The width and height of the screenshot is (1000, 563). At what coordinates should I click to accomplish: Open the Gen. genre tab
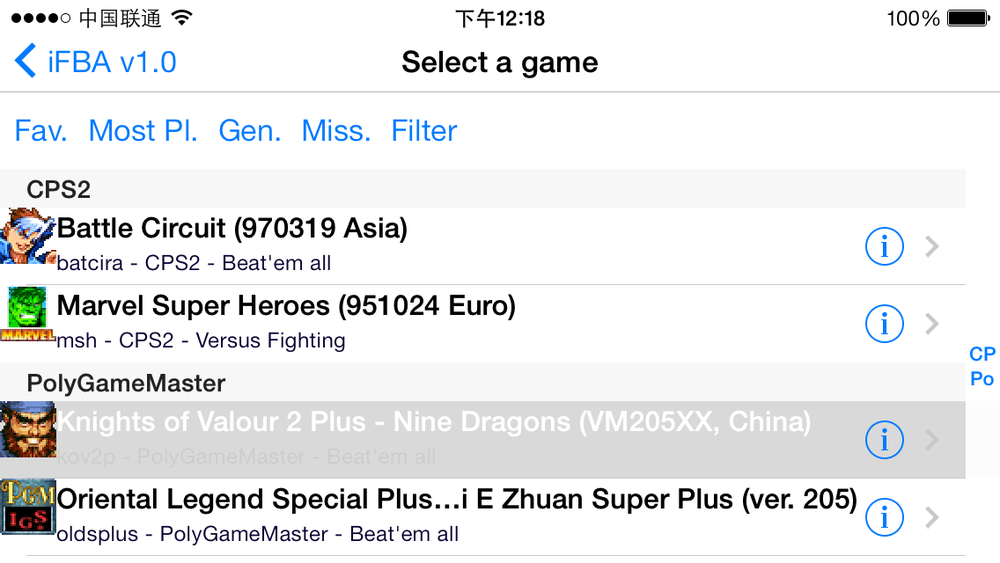250,131
